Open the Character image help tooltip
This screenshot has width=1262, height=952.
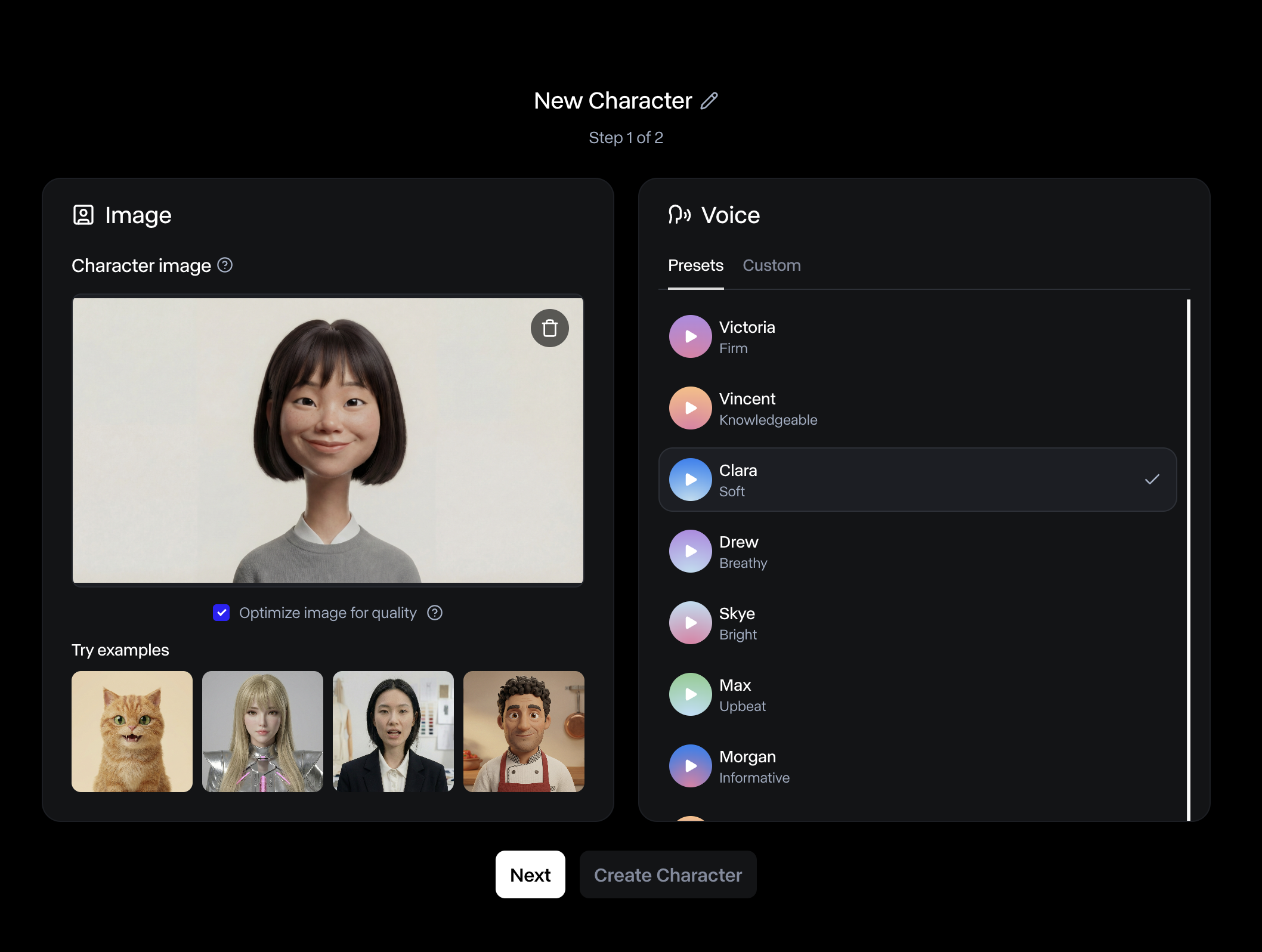tap(225, 266)
